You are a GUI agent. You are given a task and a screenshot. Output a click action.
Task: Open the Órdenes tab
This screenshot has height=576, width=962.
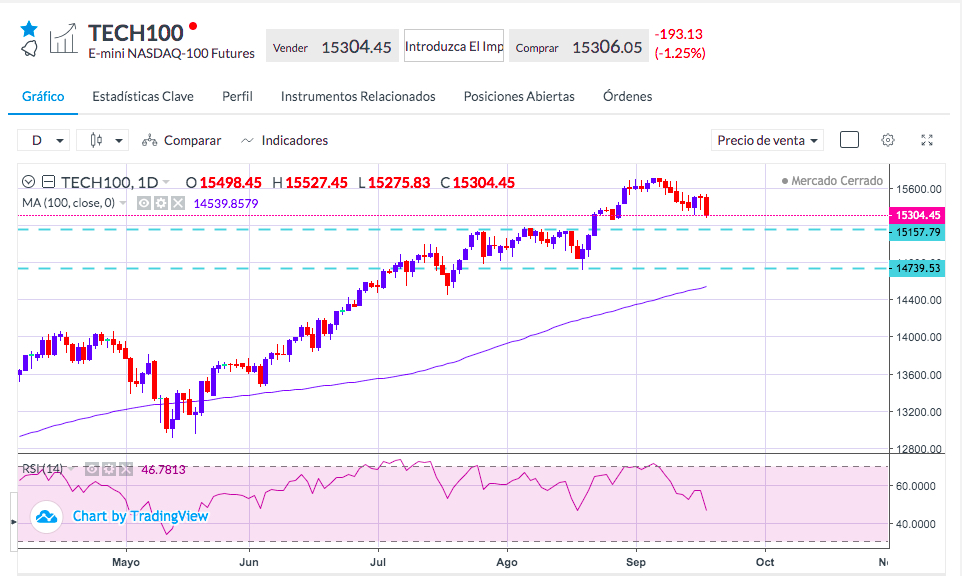627,96
